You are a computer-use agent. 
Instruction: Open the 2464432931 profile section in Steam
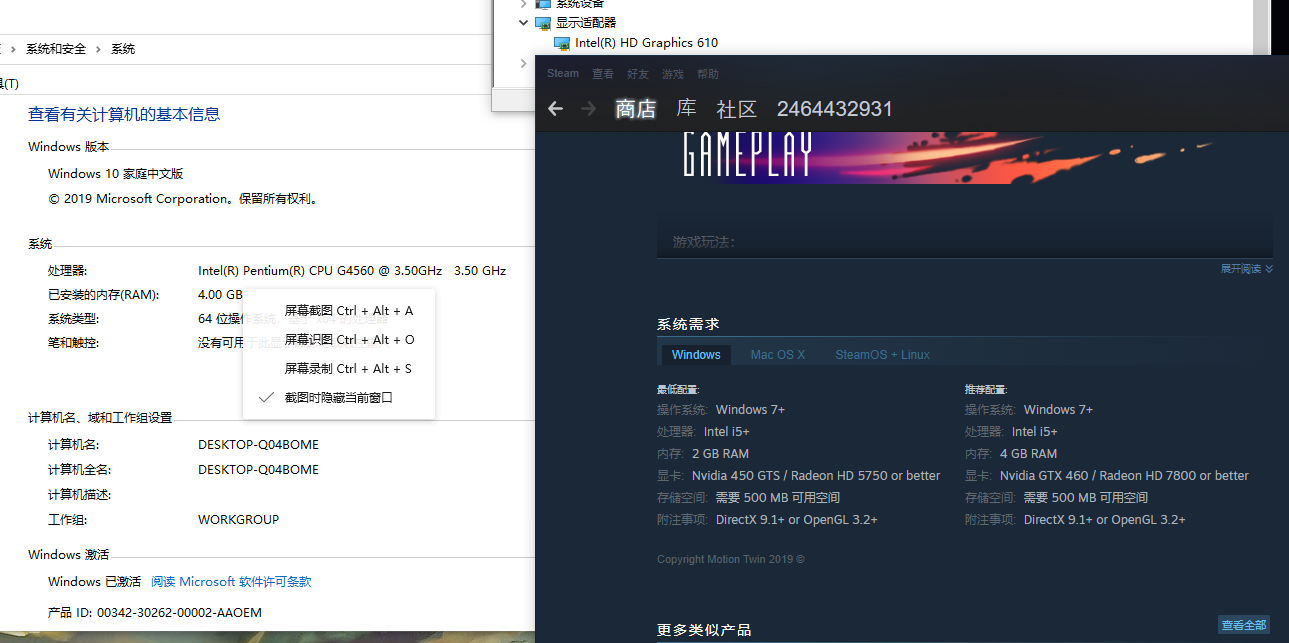tap(834, 109)
